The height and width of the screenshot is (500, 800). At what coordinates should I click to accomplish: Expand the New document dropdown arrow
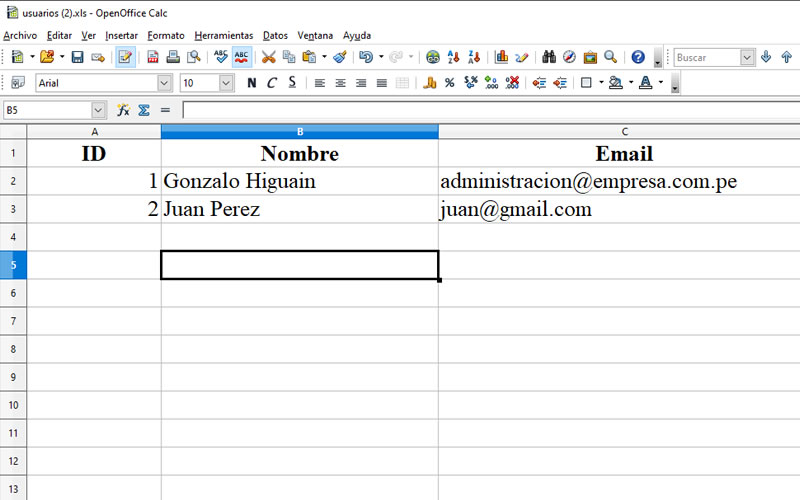click(x=32, y=57)
